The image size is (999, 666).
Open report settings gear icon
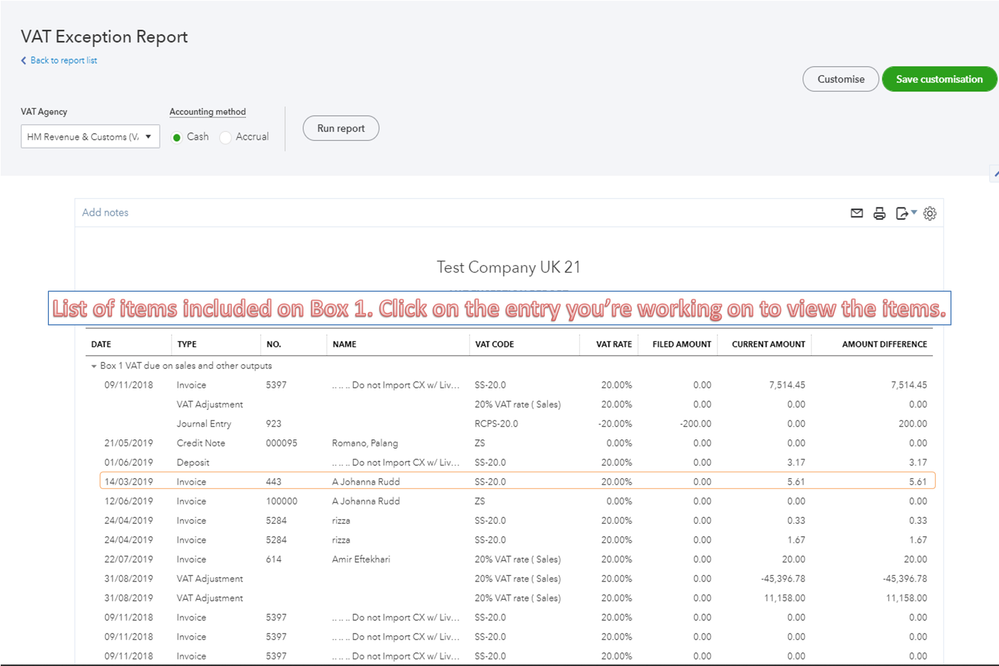930,214
